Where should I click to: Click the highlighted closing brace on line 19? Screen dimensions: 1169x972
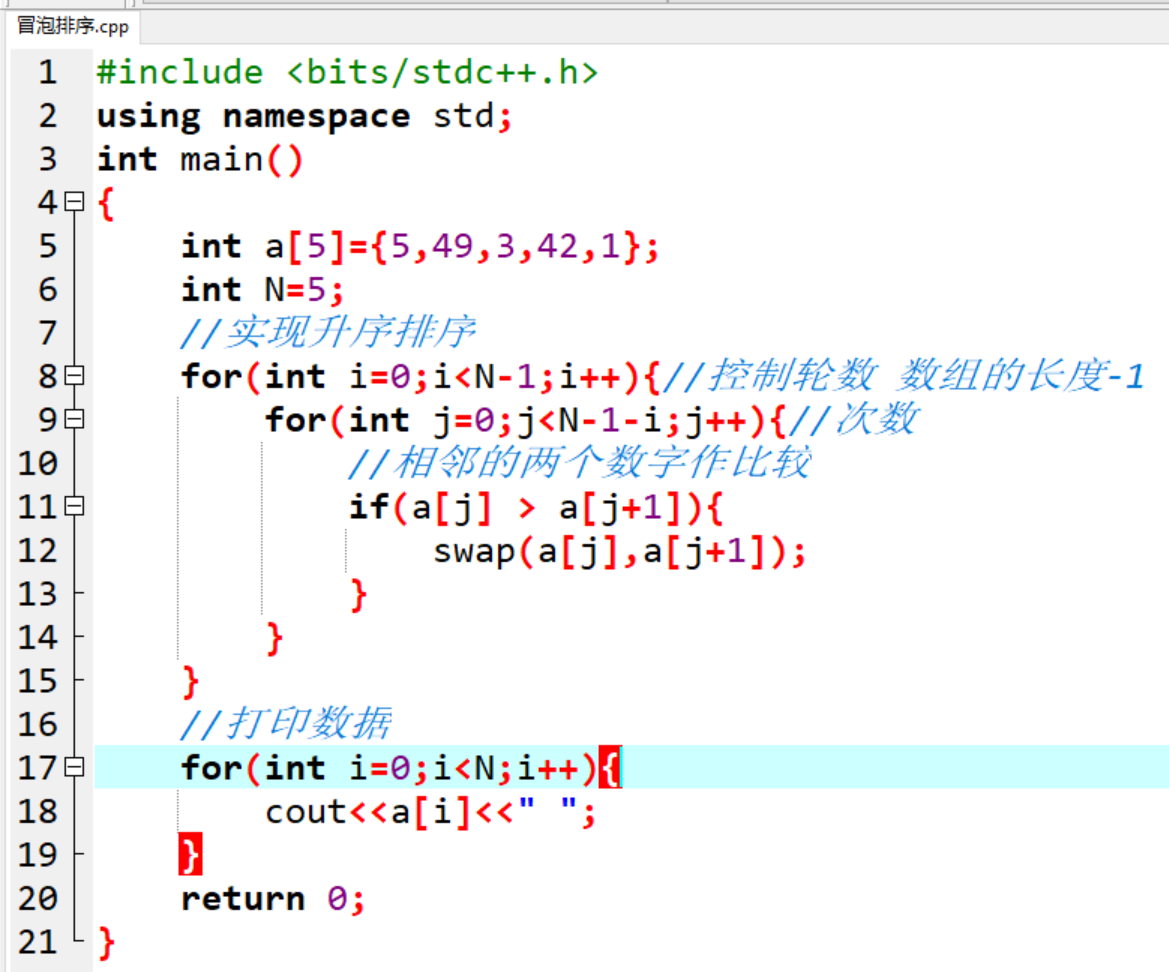[190, 855]
